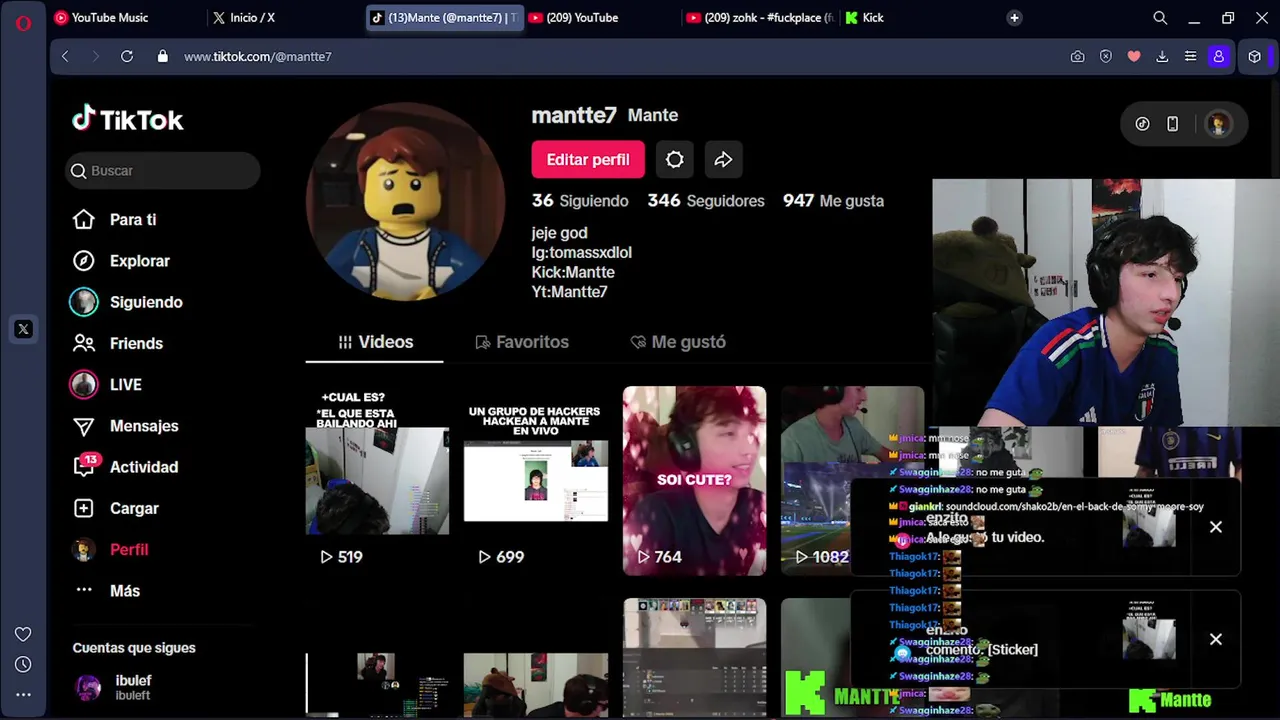Screen dimensions: 1280x720
Task: Open the 36 Siguiendo list
Action: [x=580, y=201]
